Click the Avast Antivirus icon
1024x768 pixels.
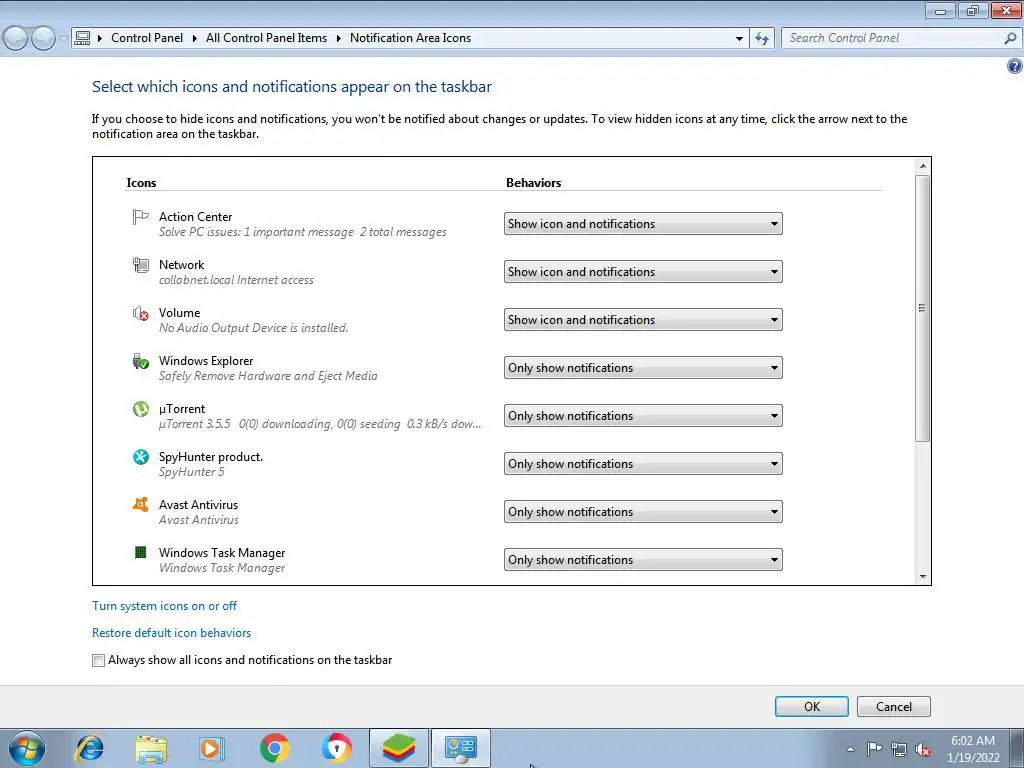click(140, 504)
